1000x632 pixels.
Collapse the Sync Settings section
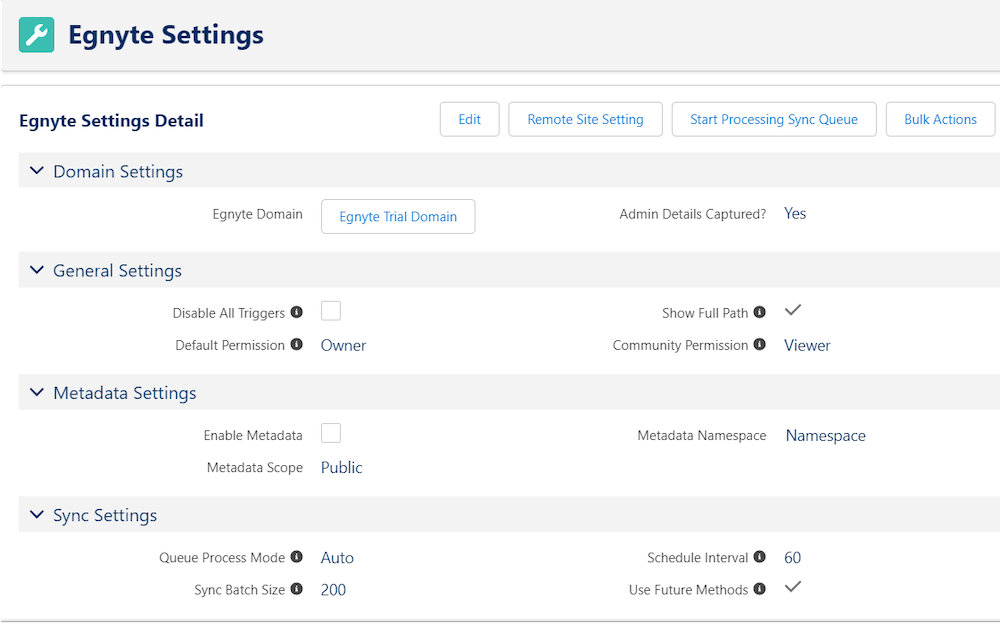point(37,515)
